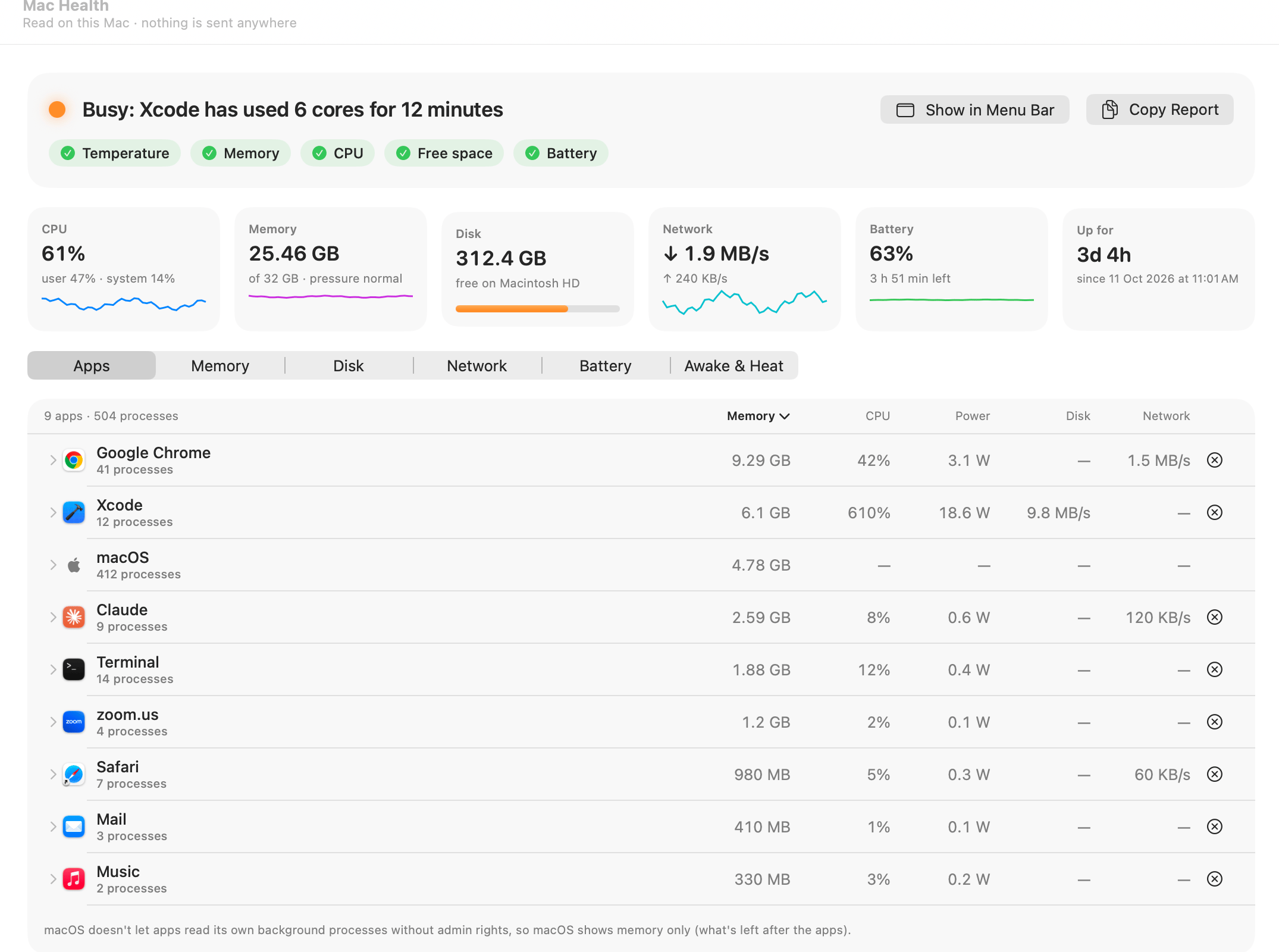Quit Xcode using its circled X
The width and height of the screenshot is (1279, 952).
click(1215, 512)
